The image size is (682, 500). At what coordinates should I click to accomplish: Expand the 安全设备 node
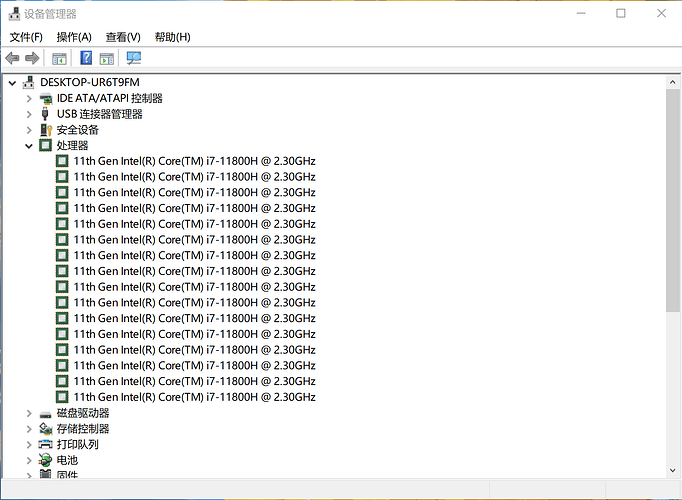(x=29, y=130)
